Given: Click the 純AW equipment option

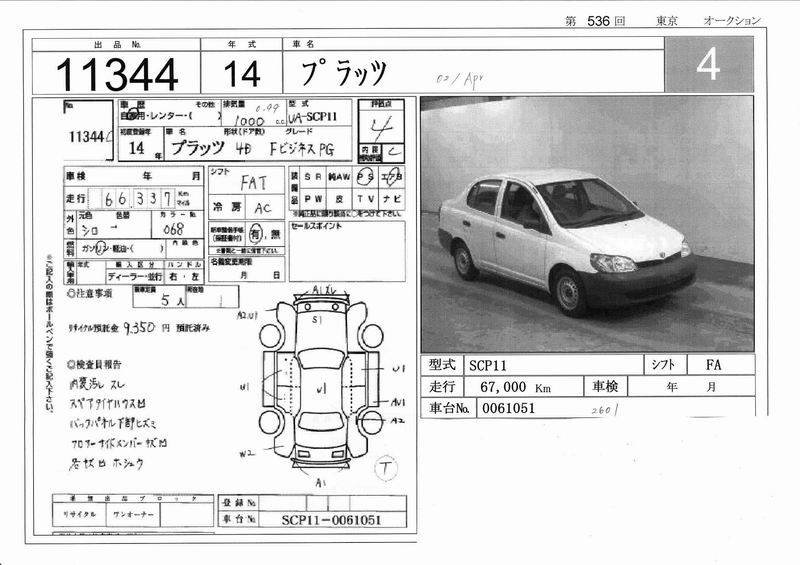Looking at the screenshot, I should coord(339,177).
